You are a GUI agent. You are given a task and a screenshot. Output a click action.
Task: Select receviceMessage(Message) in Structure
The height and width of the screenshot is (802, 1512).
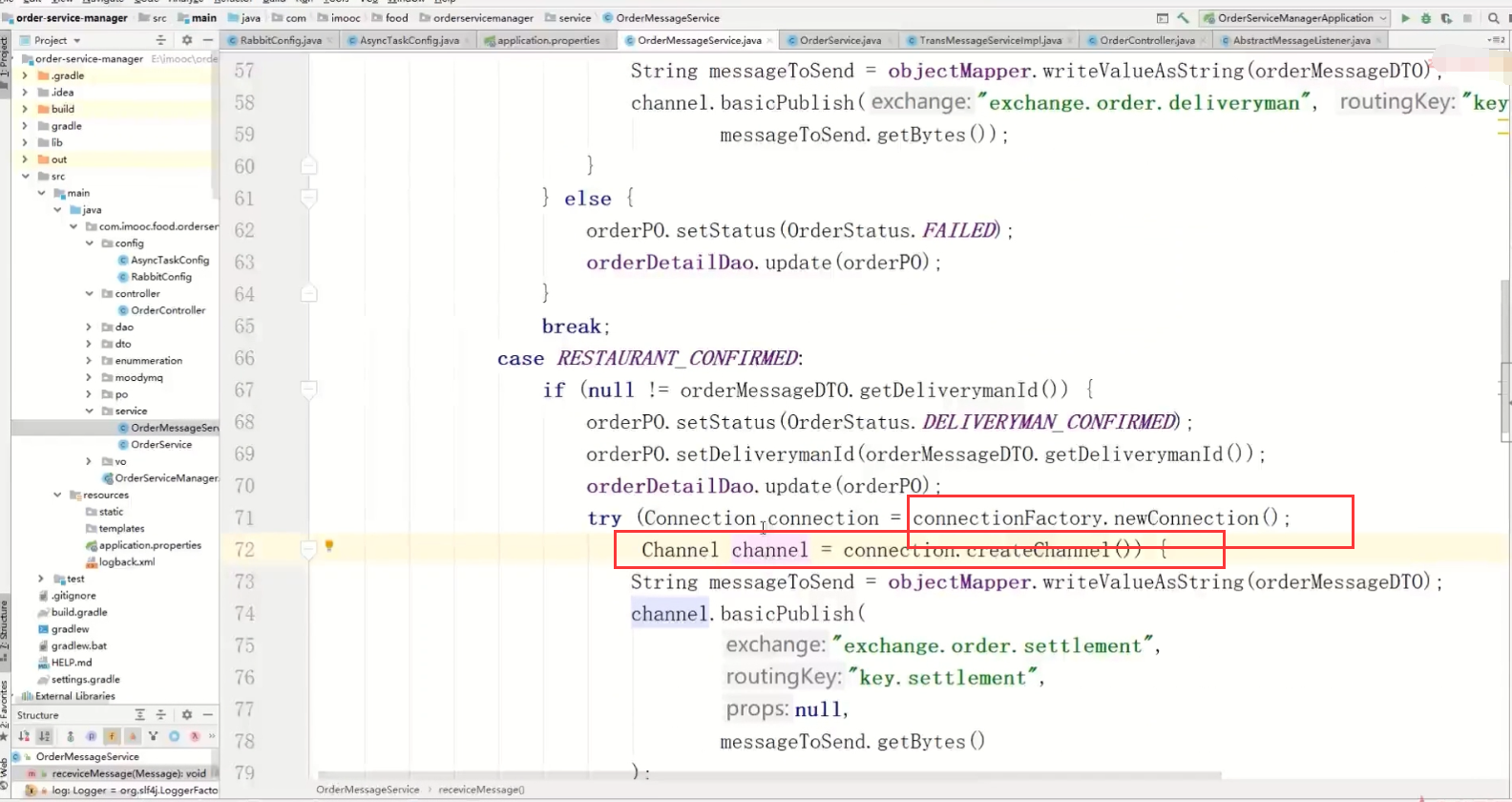click(129, 773)
